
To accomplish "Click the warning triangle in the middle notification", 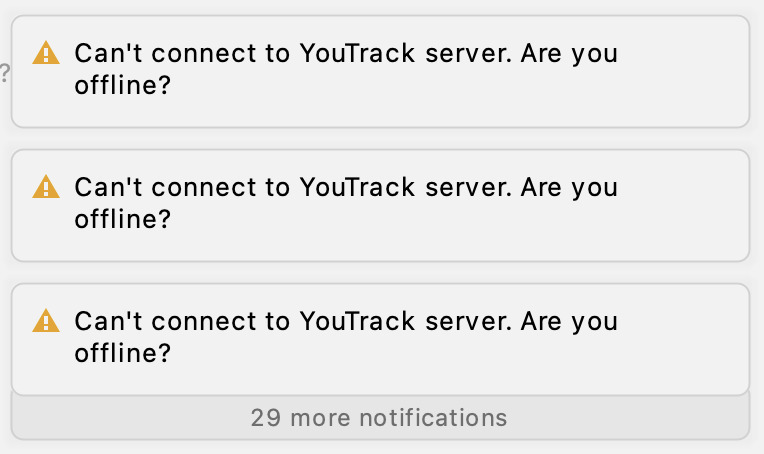I will point(46,187).
